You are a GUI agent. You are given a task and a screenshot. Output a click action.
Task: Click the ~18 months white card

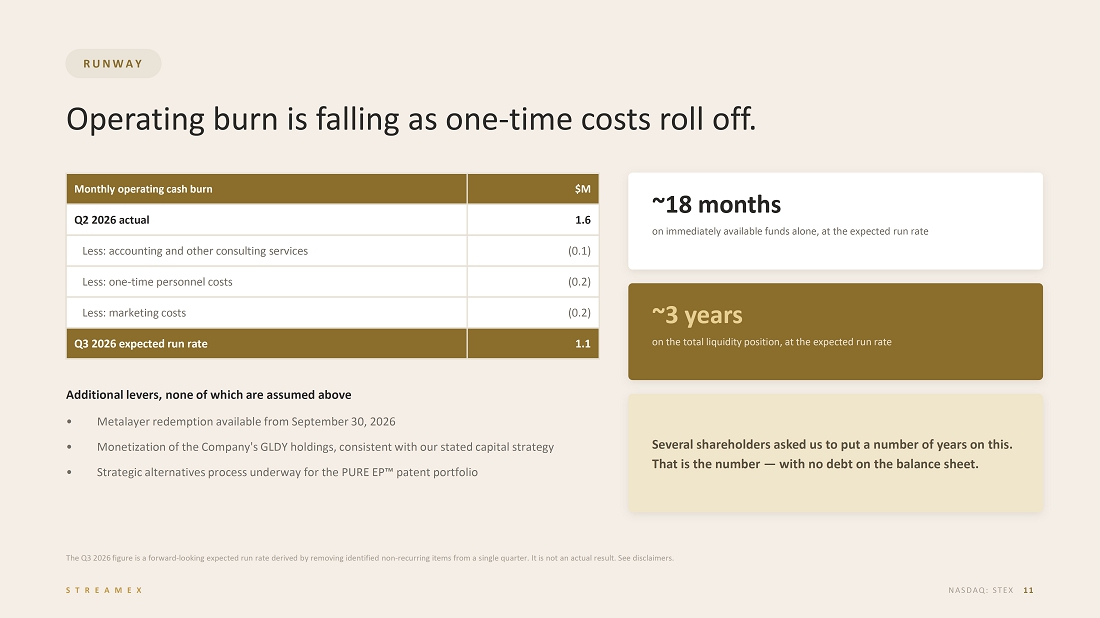pyautogui.click(x=835, y=221)
